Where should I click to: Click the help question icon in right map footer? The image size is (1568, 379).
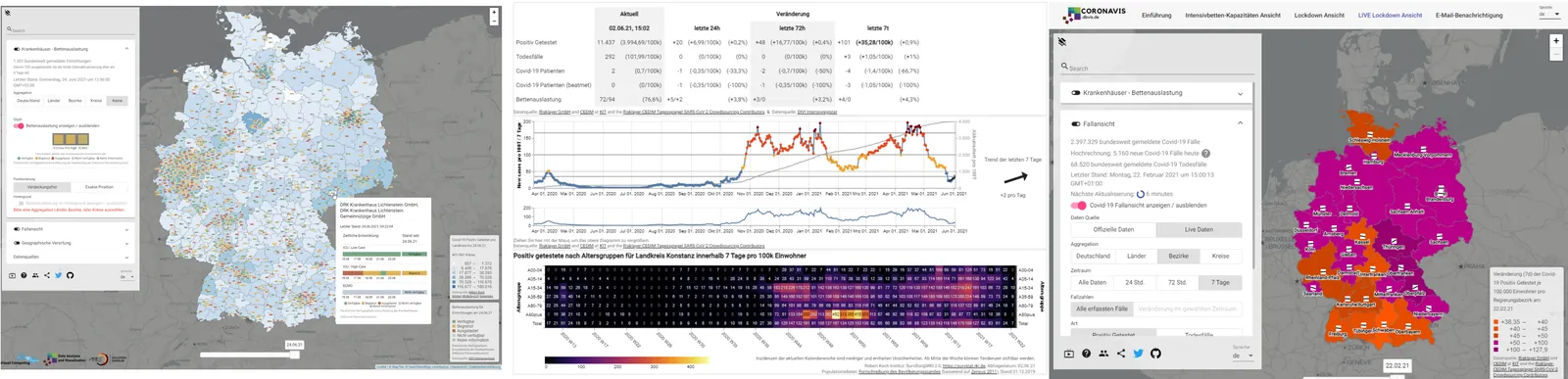click(1086, 354)
